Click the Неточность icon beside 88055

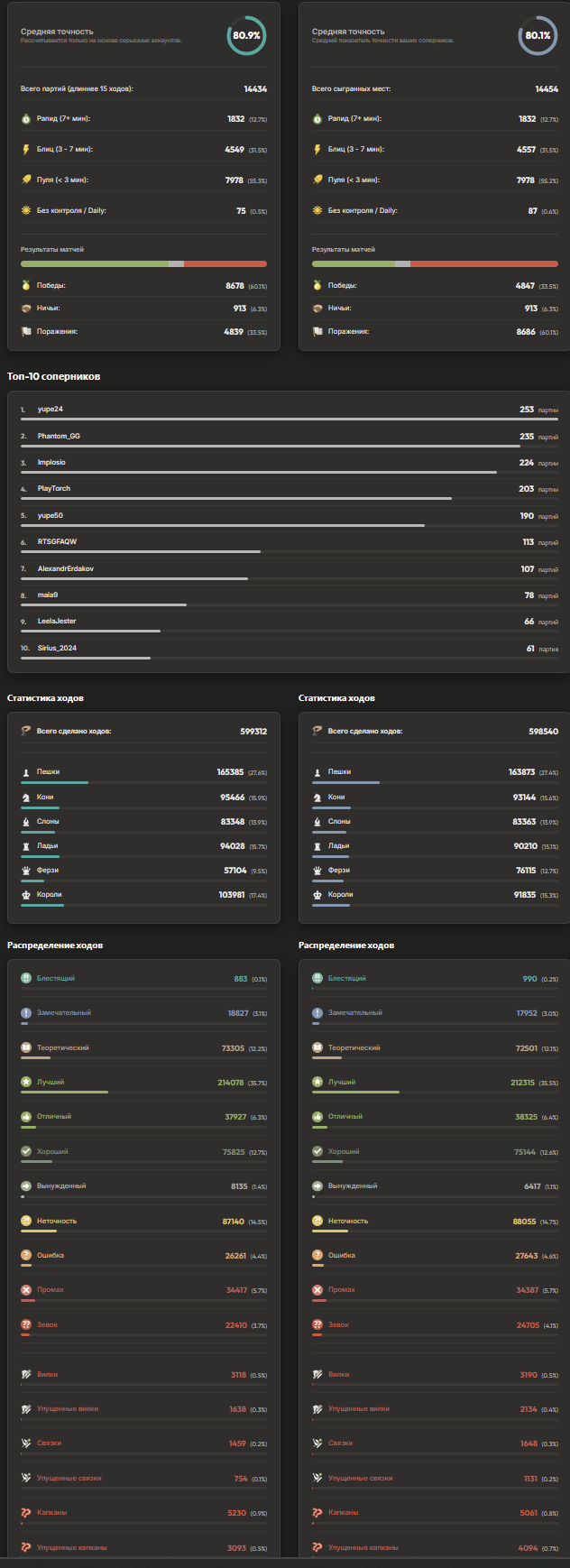pos(317,1221)
